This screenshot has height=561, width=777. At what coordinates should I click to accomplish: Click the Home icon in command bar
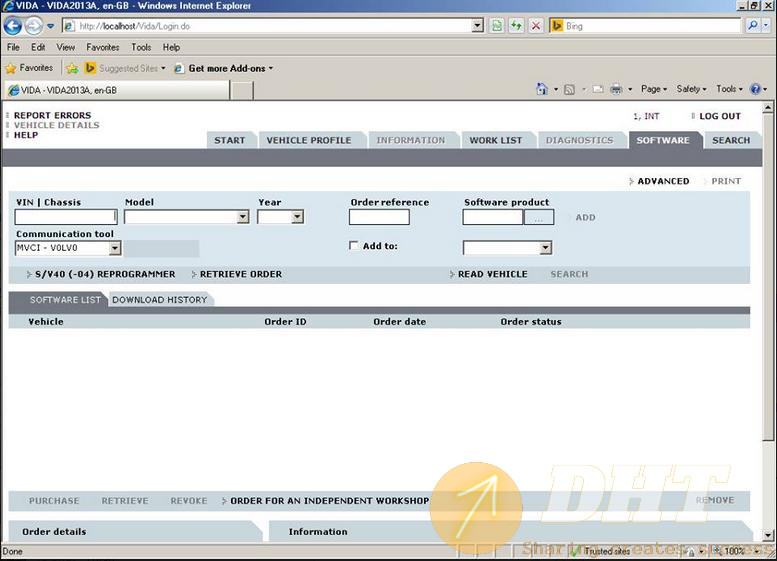click(x=542, y=89)
